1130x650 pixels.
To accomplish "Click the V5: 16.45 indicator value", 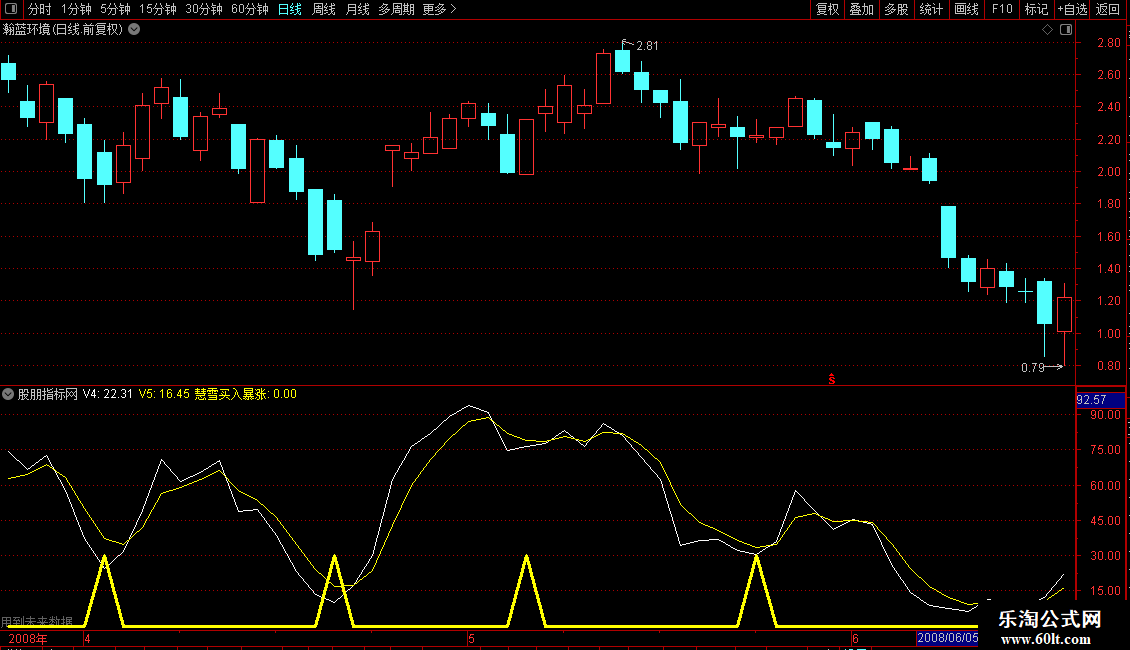I will point(164,394).
